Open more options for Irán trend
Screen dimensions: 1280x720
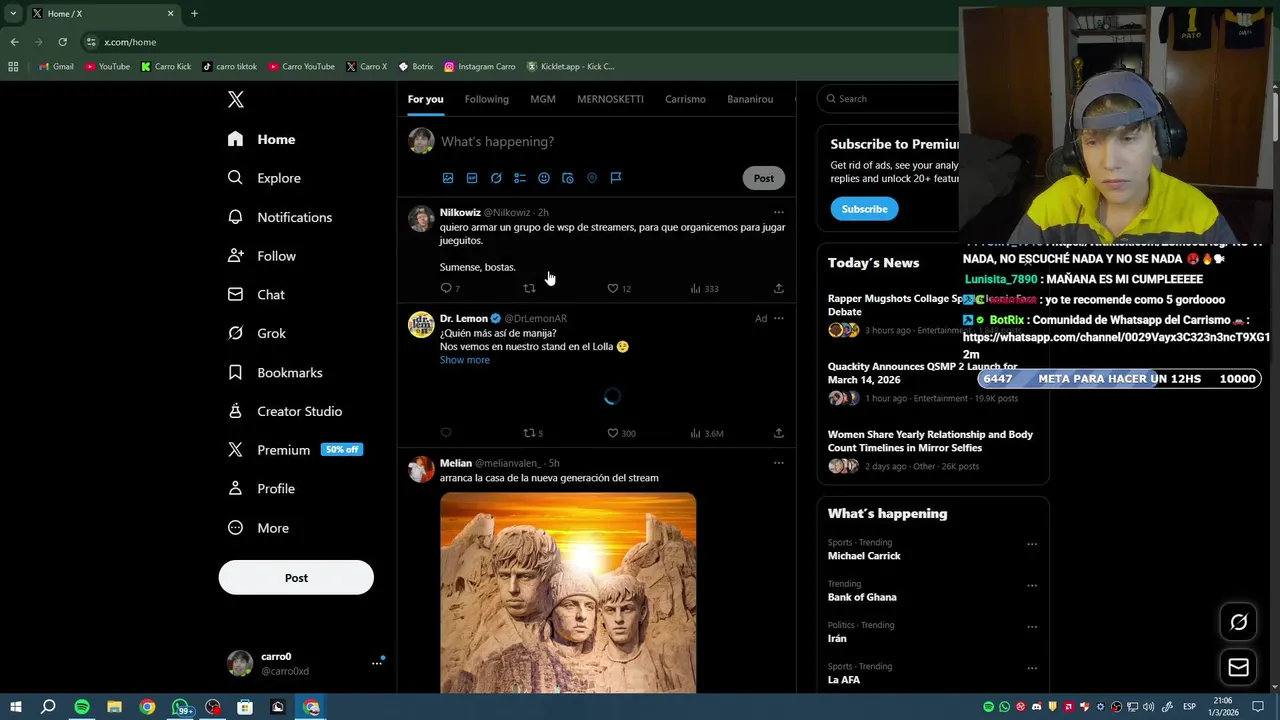coord(1032,627)
